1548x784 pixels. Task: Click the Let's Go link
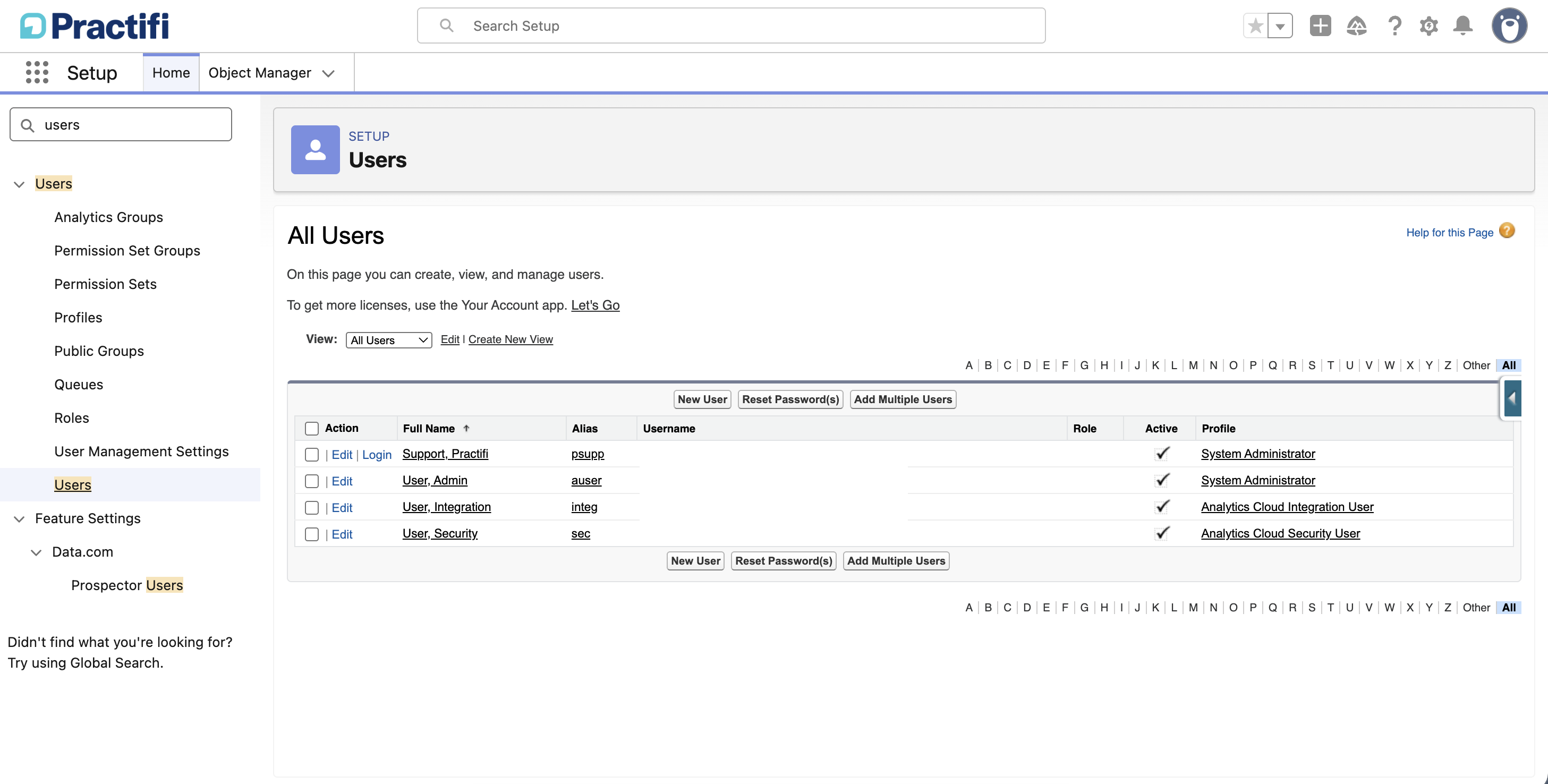(x=595, y=305)
